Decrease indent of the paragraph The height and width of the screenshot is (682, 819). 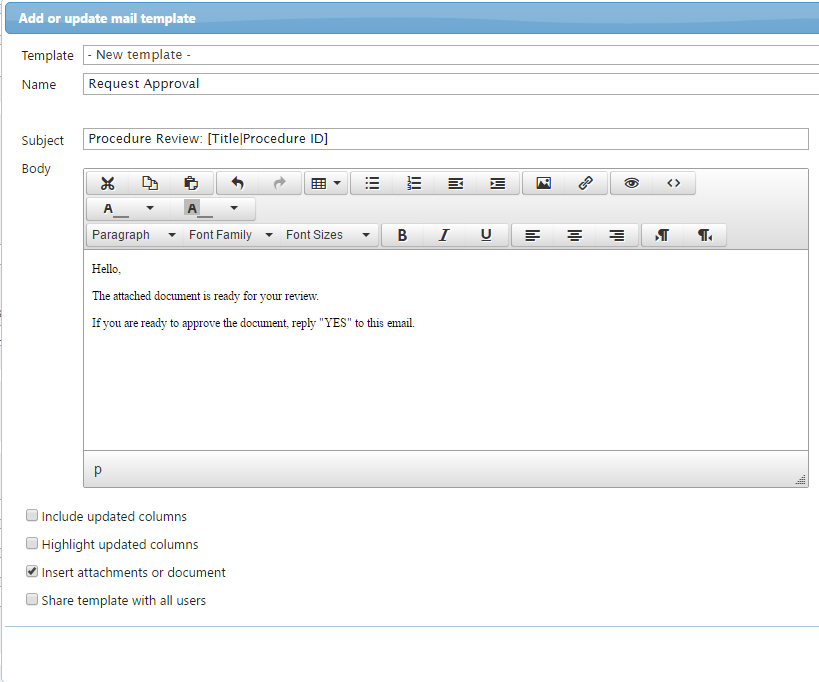pyautogui.click(x=455, y=183)
